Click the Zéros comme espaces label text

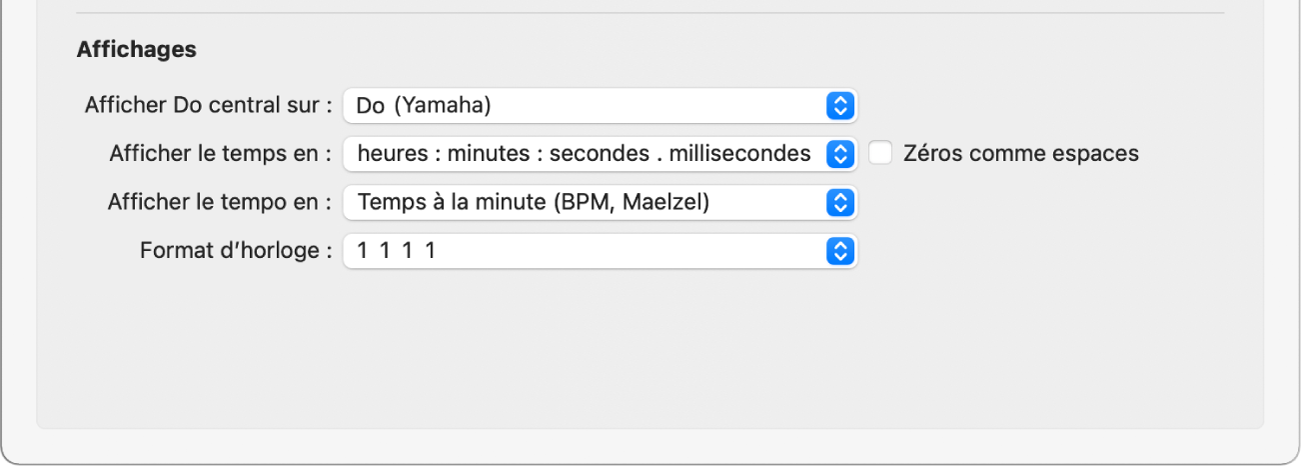point(1020,154)
